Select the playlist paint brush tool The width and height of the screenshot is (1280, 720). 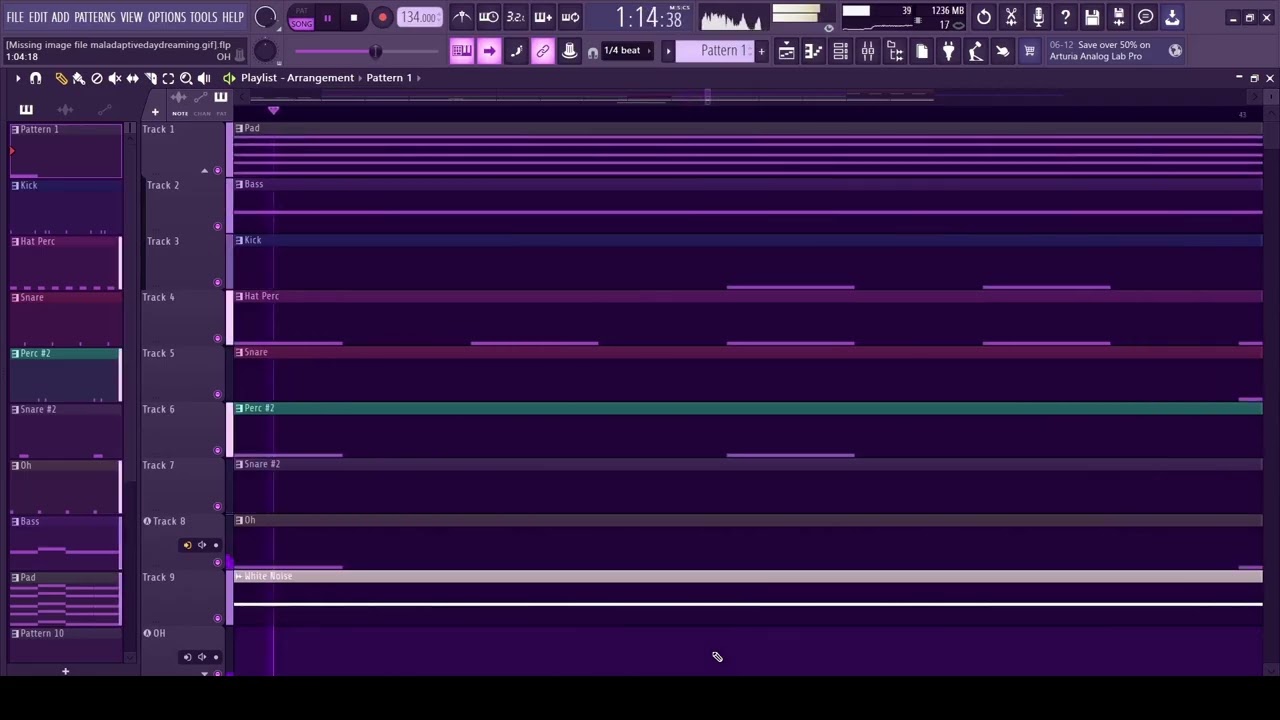(79, 78)
